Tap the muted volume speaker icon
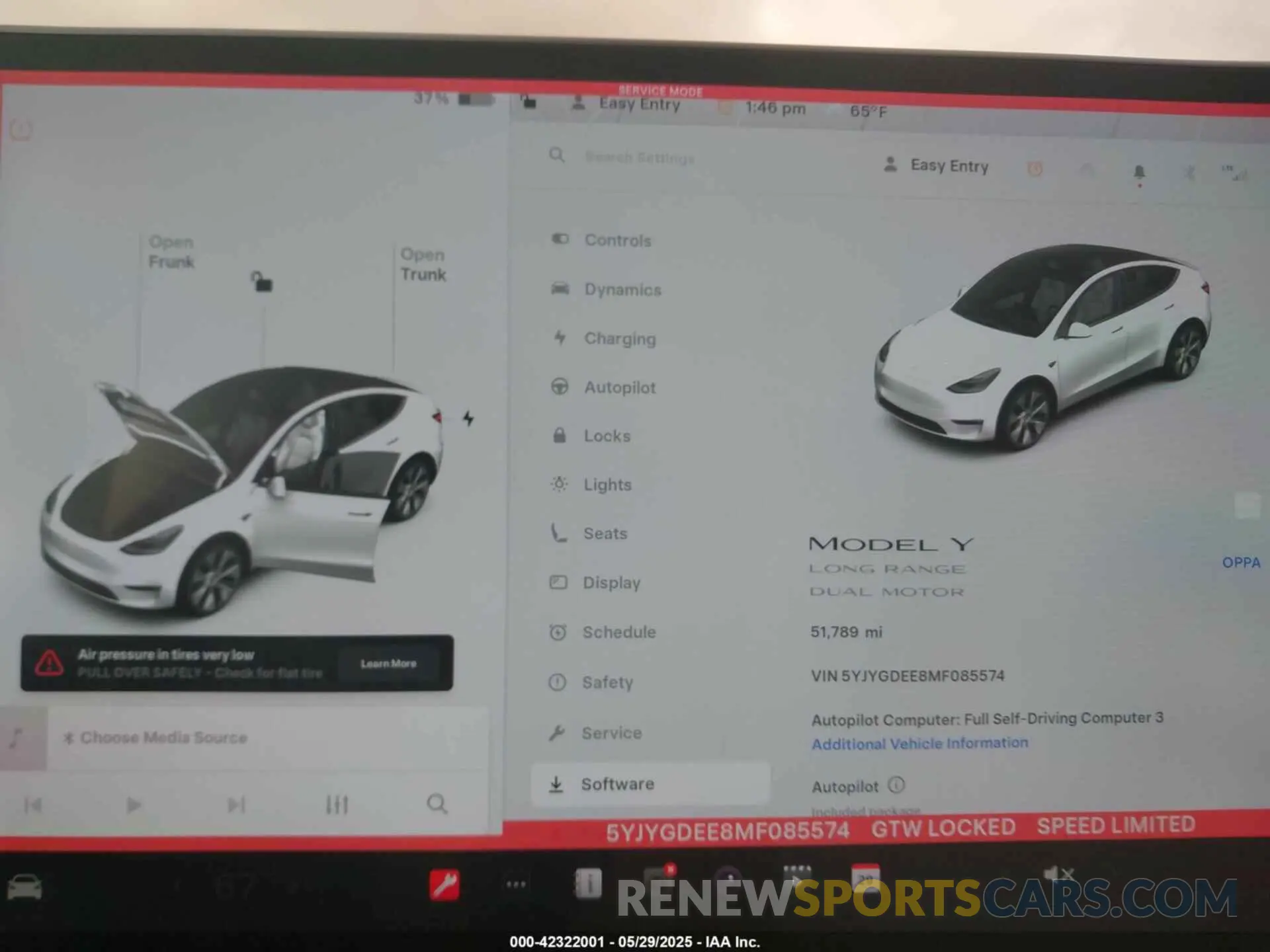Image resolution: width=1270 pixels, height=952 pixels. pos(1058,876)
